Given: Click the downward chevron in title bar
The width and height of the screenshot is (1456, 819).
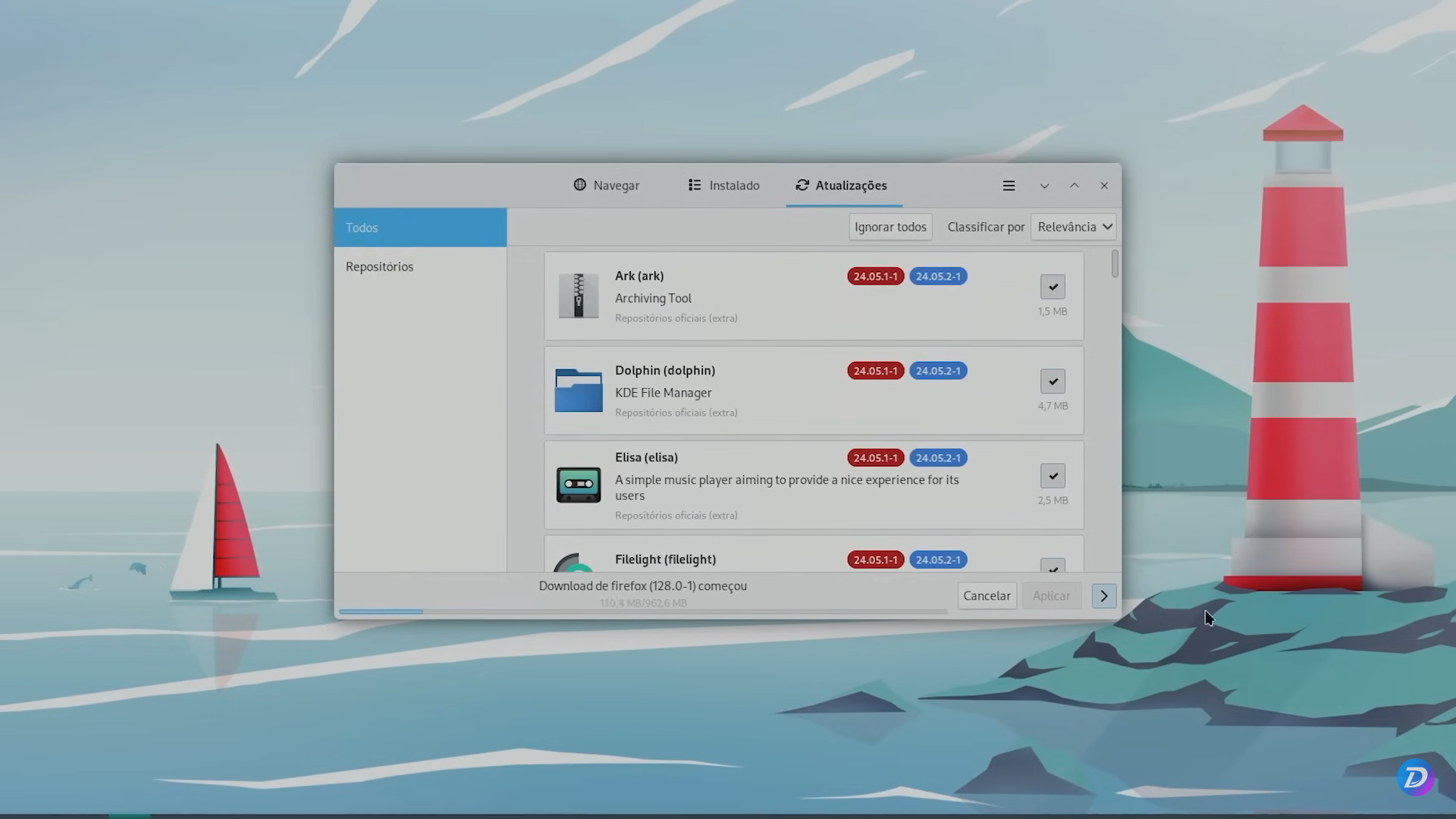Looking at the screenshot, I should 1044,186.
